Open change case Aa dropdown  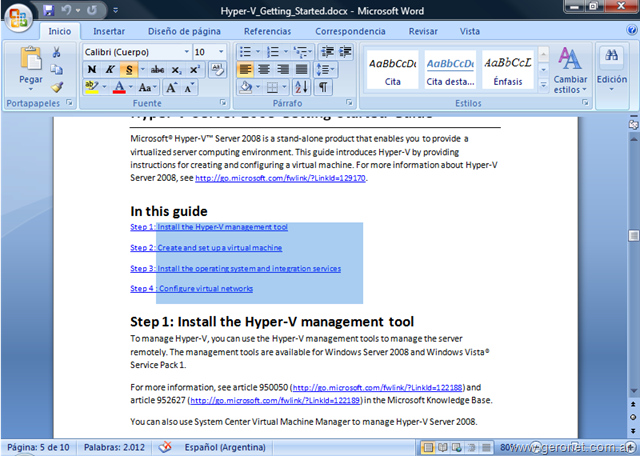147,87
